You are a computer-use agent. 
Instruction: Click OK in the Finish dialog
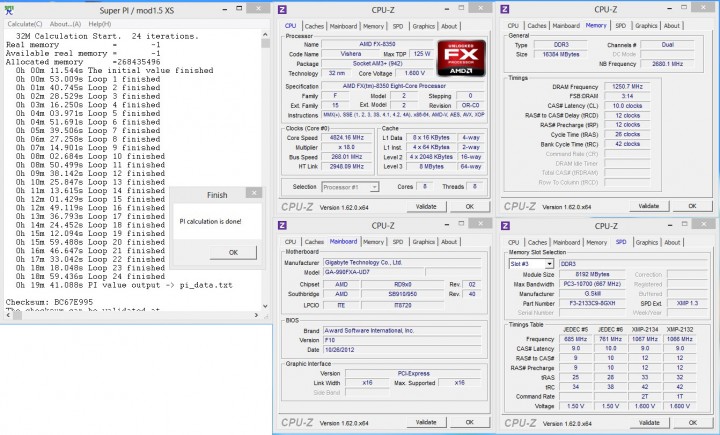(233, 252)
